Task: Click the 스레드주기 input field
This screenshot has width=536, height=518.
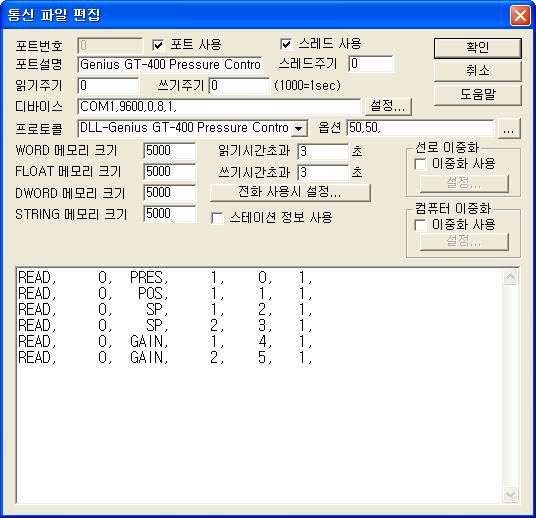Action: point(371,64)
